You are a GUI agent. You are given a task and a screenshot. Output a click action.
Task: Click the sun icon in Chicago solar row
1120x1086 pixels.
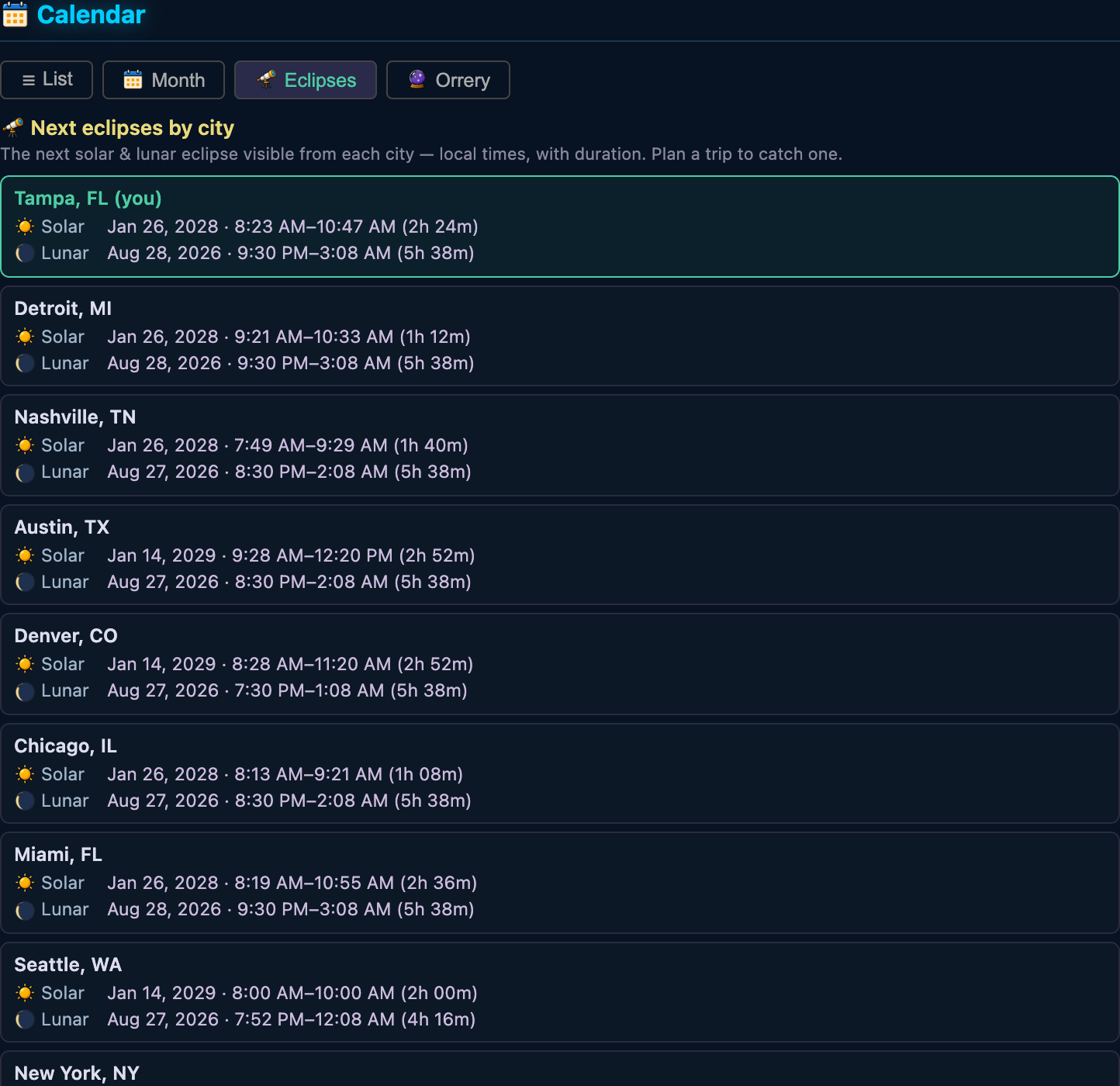(x=25, y=774)
